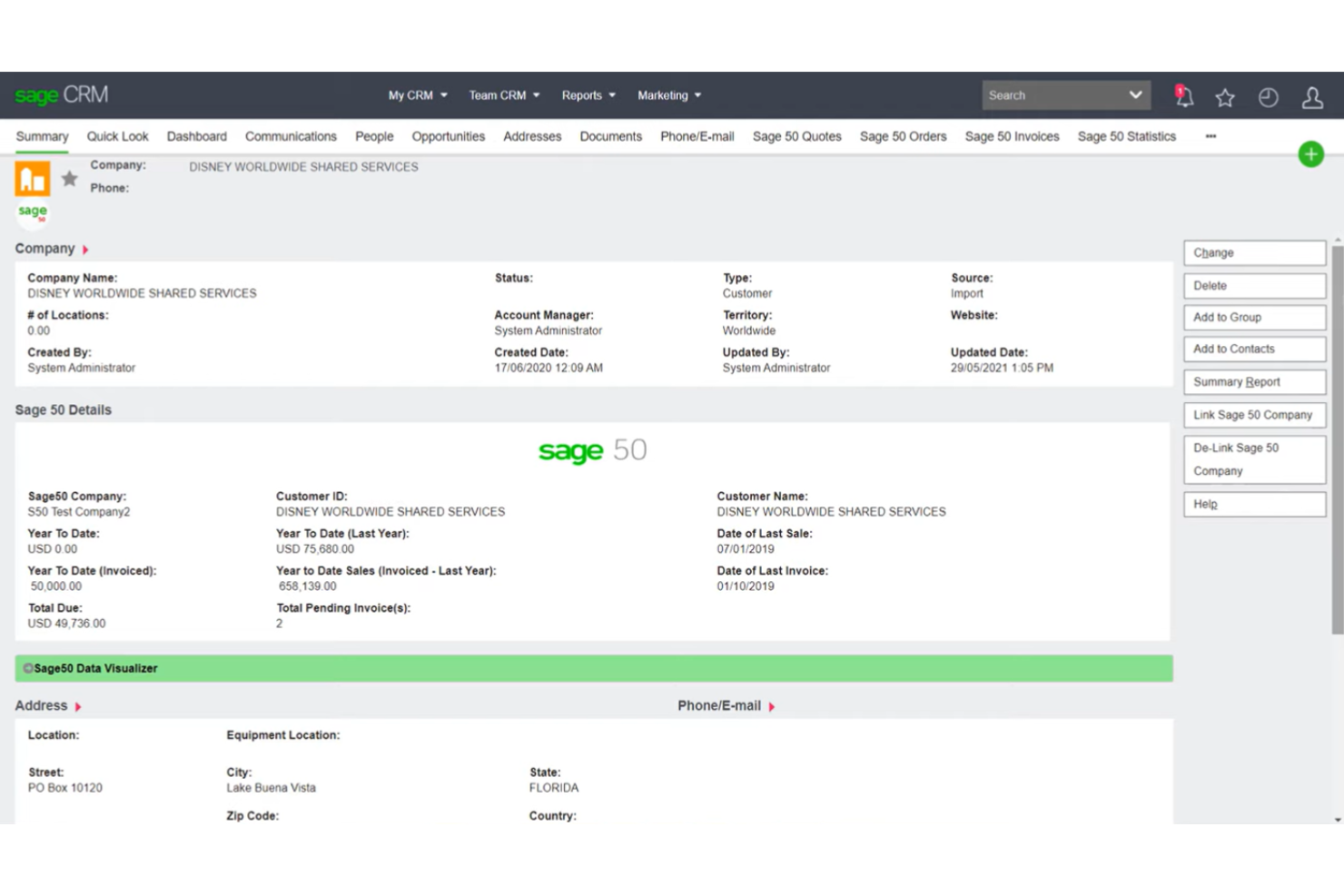Click the Source value Import

(x=967, y=294)
